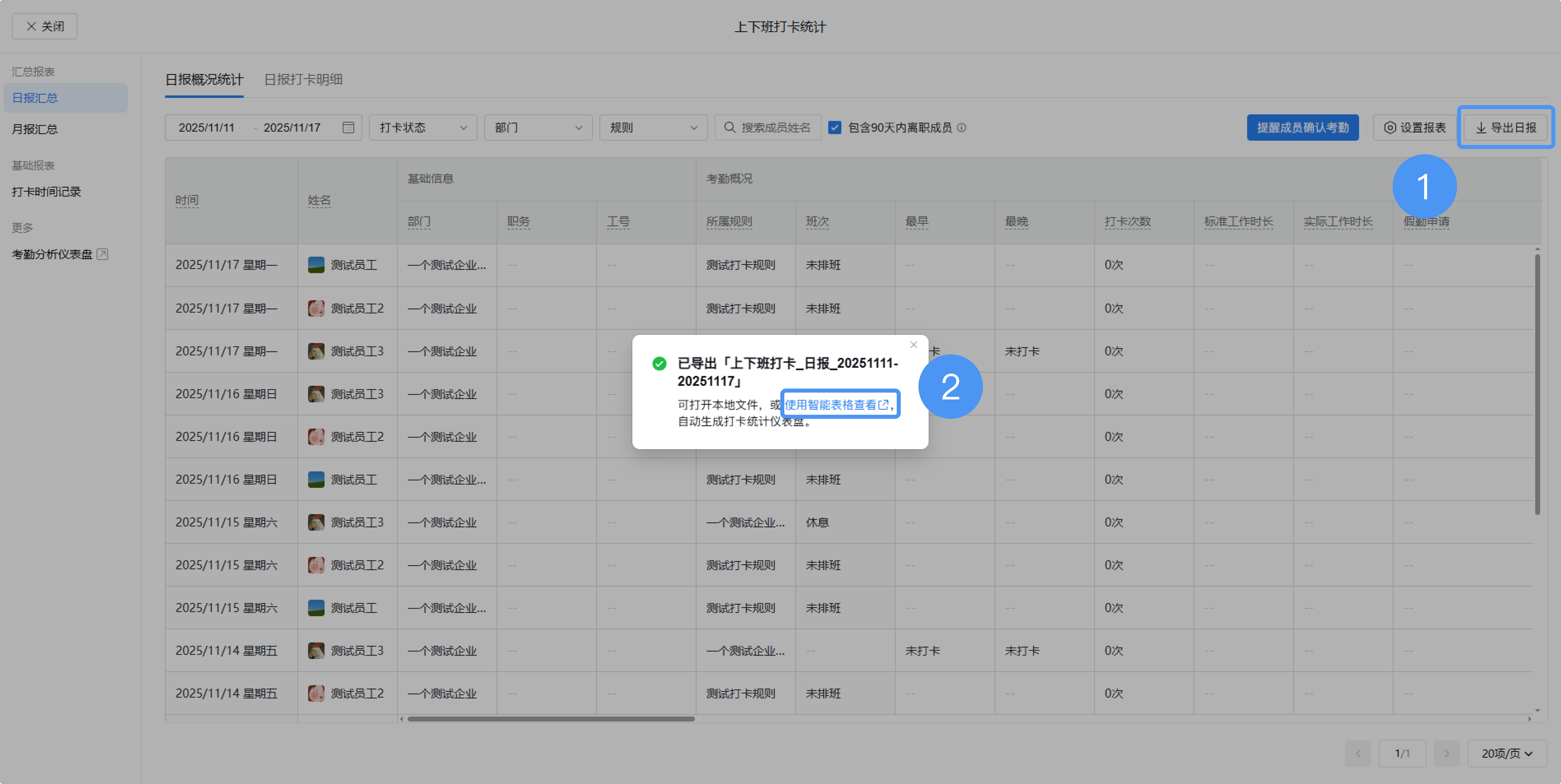Viewport: 1561px width, 784px height.
Task: Open the 打卡状态 dropdown
Action: (422, 127)
